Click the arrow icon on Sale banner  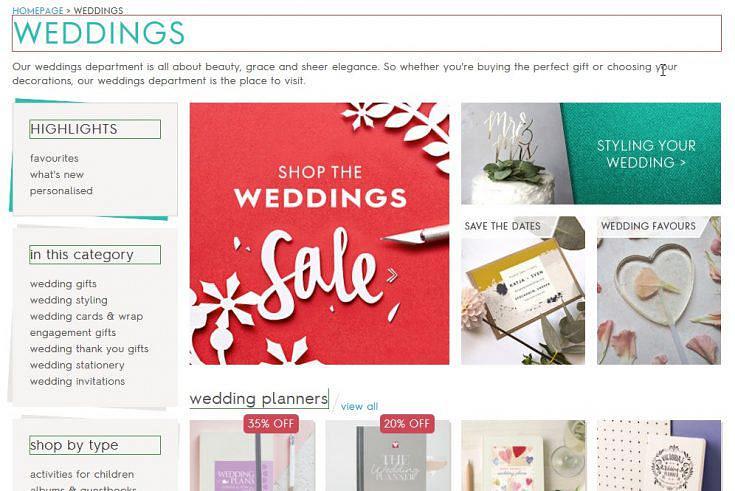coord(392,275)
